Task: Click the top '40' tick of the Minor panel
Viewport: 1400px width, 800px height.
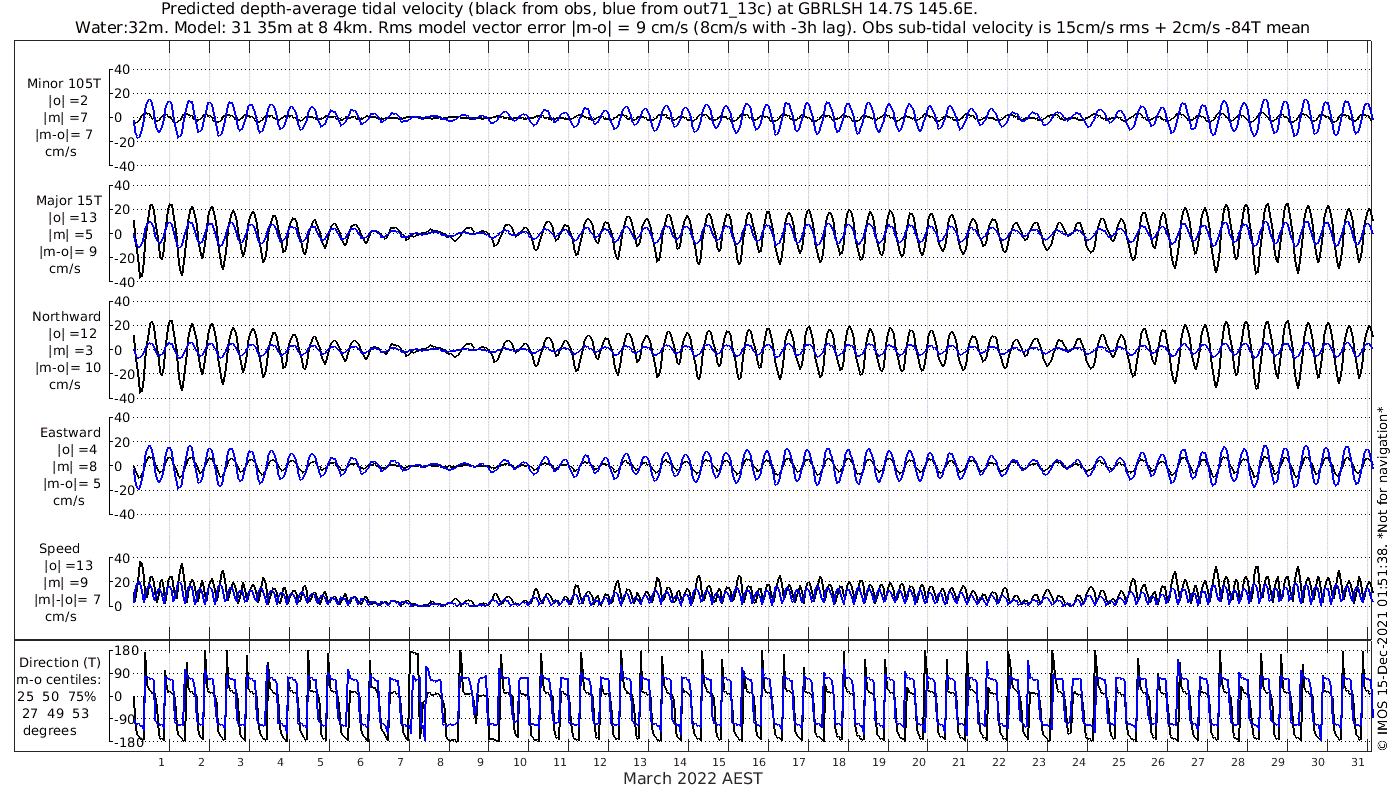Action: point(122,69)
